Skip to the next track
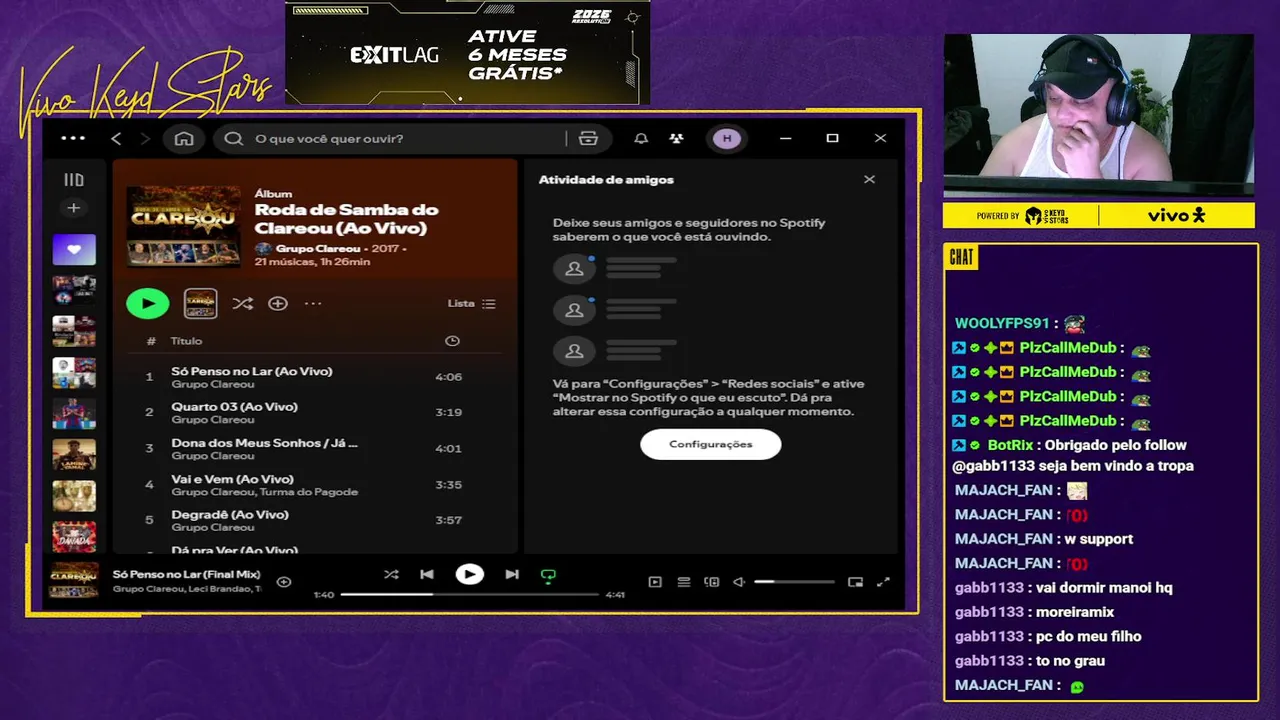The width and height of the screenshot is (1280, 720). pos(512,575)
